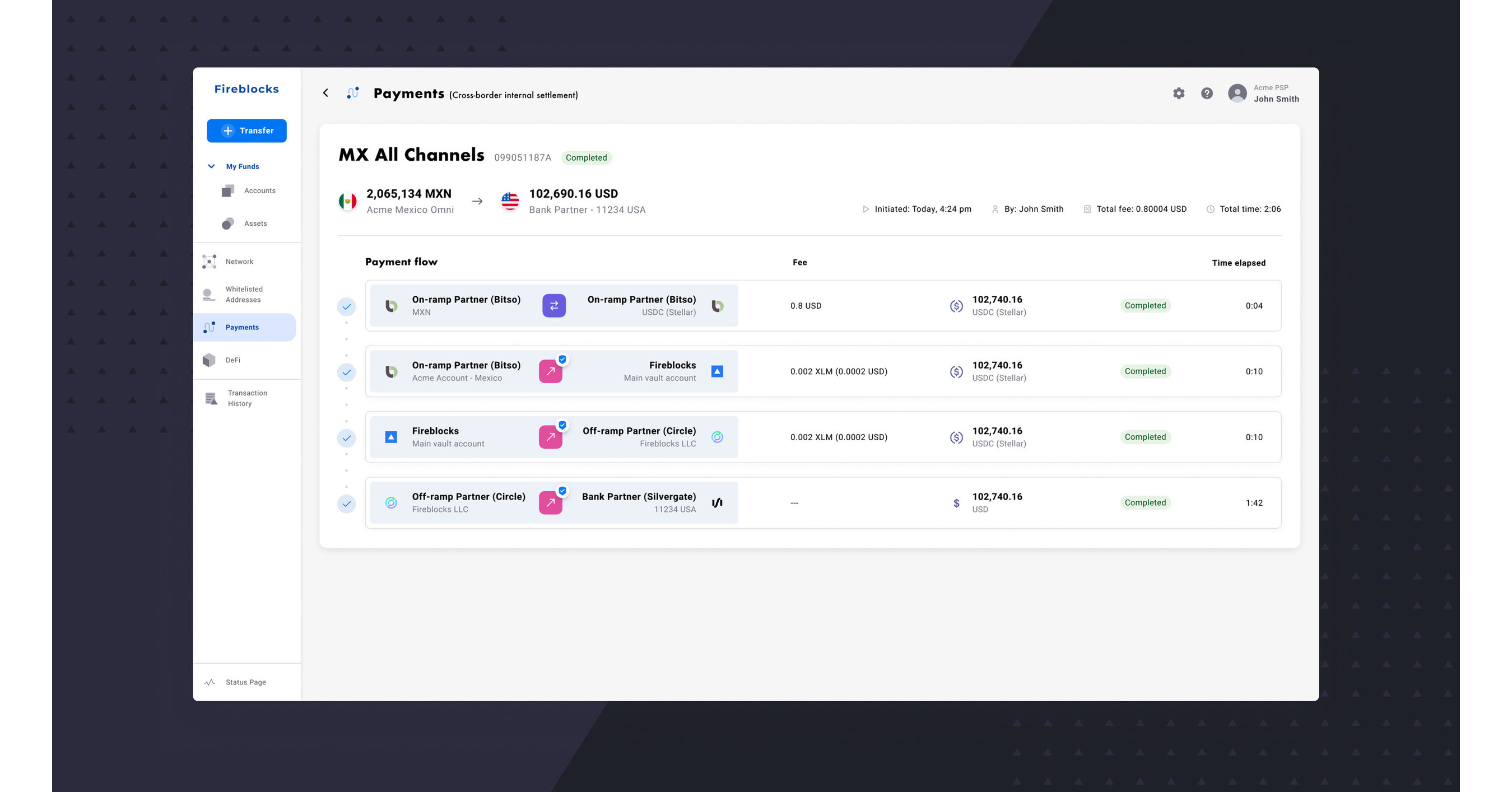Viewport: 1512px width, 792px height.
Task: Select the Assets section in the sidebar
Action: point(256,223)
